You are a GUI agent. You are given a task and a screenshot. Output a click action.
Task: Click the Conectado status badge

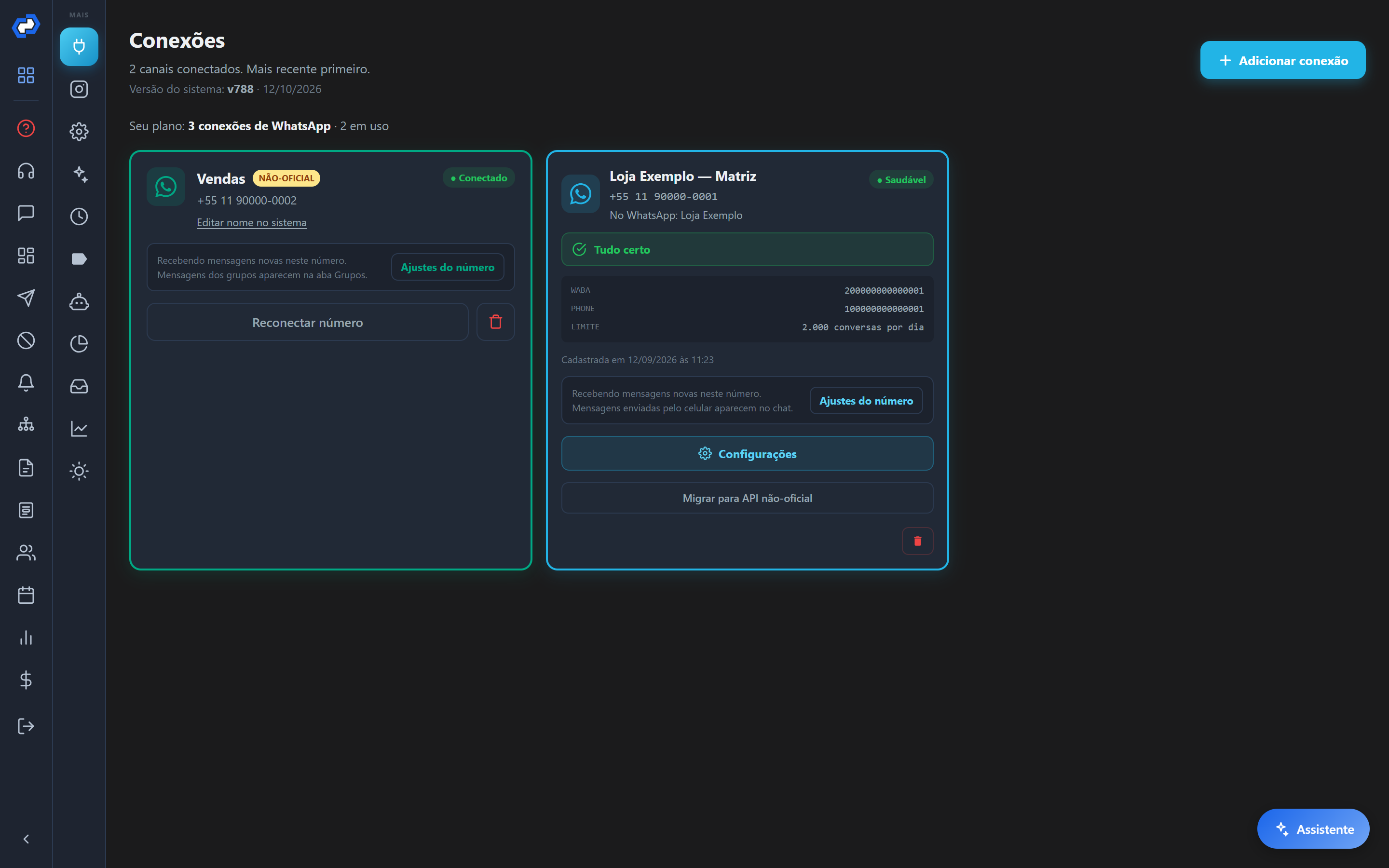(478, 178)
